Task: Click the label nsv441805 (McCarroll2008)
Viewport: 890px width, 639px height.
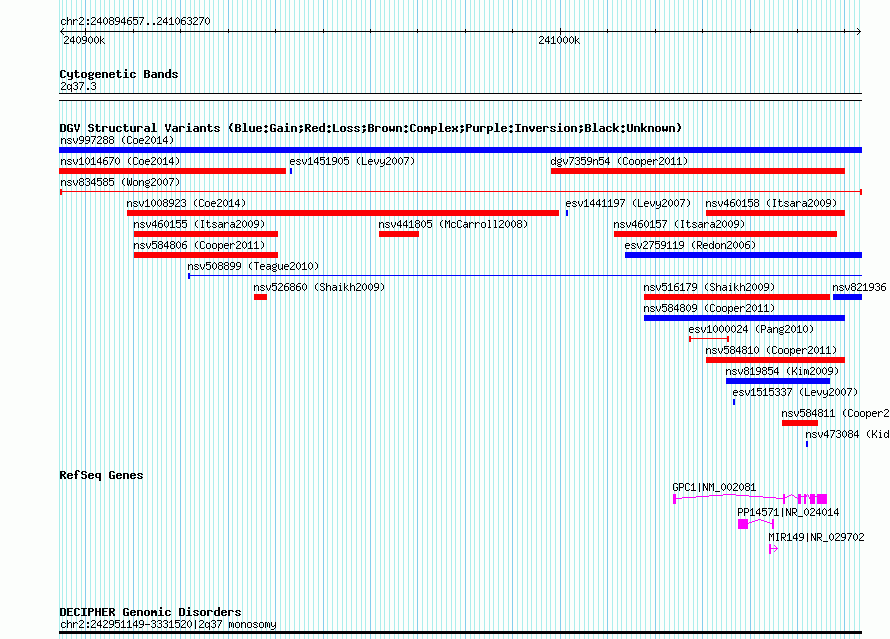Action: 454,224
